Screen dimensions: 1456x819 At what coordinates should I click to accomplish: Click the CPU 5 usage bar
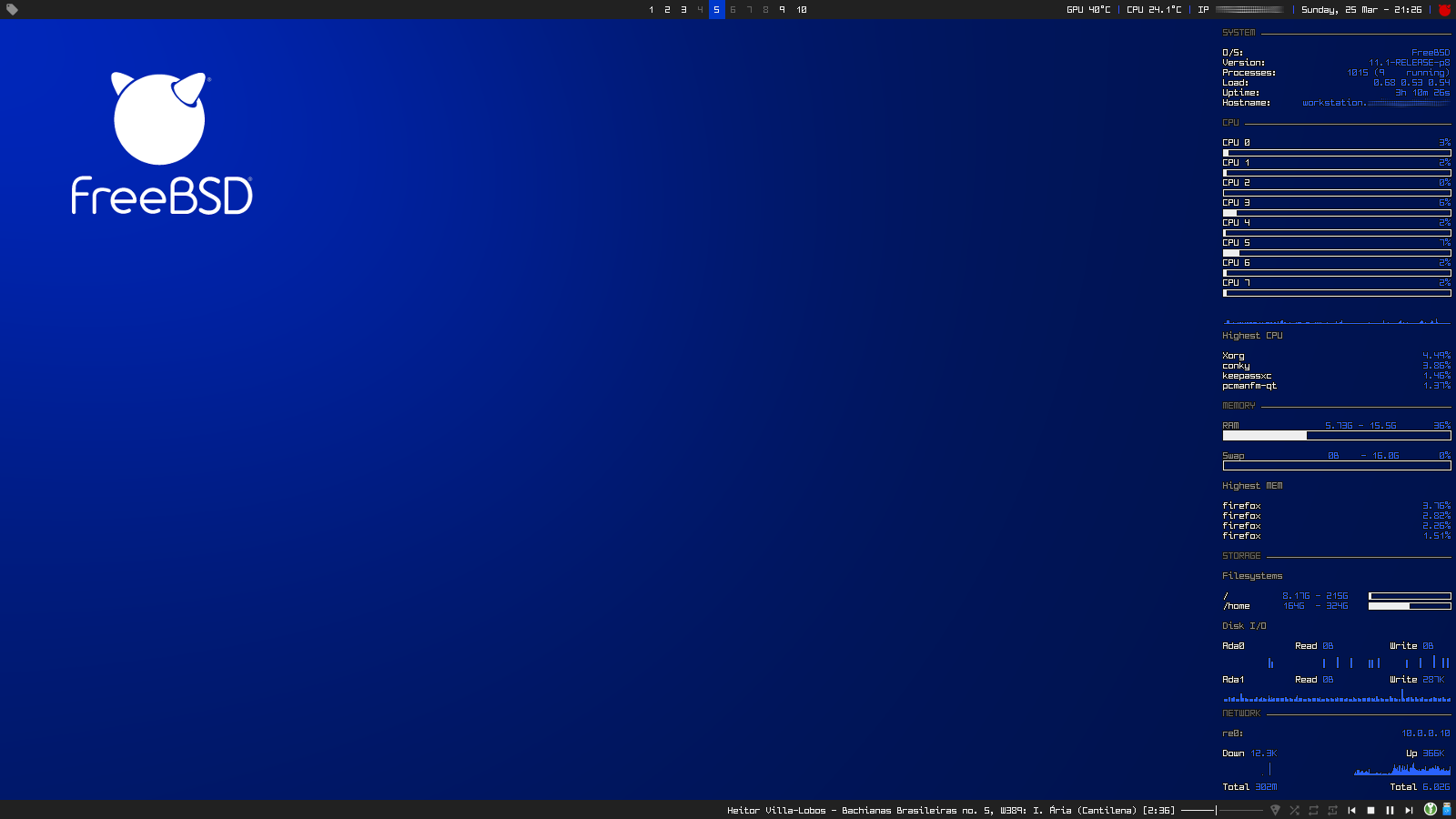[x=1337, y=253]
